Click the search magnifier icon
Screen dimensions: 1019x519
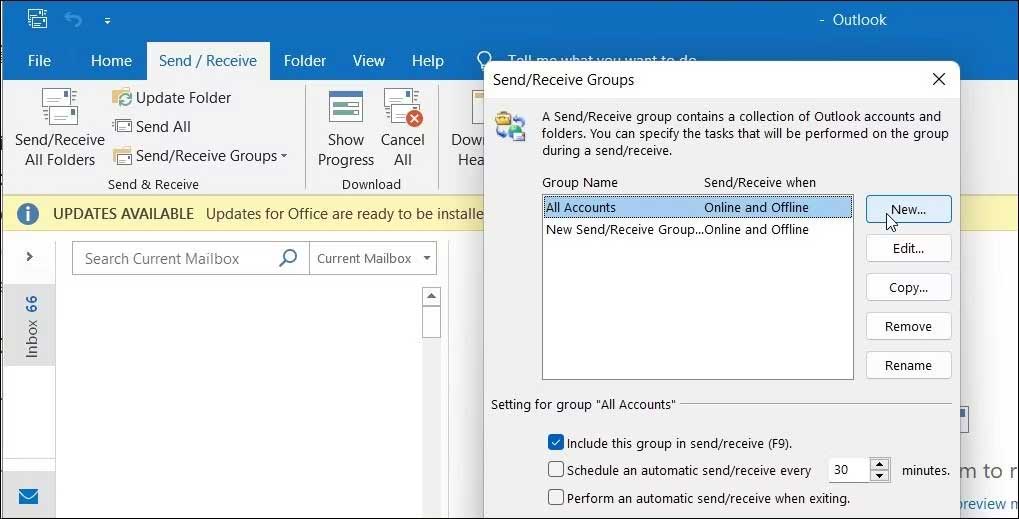pos(288,258)
